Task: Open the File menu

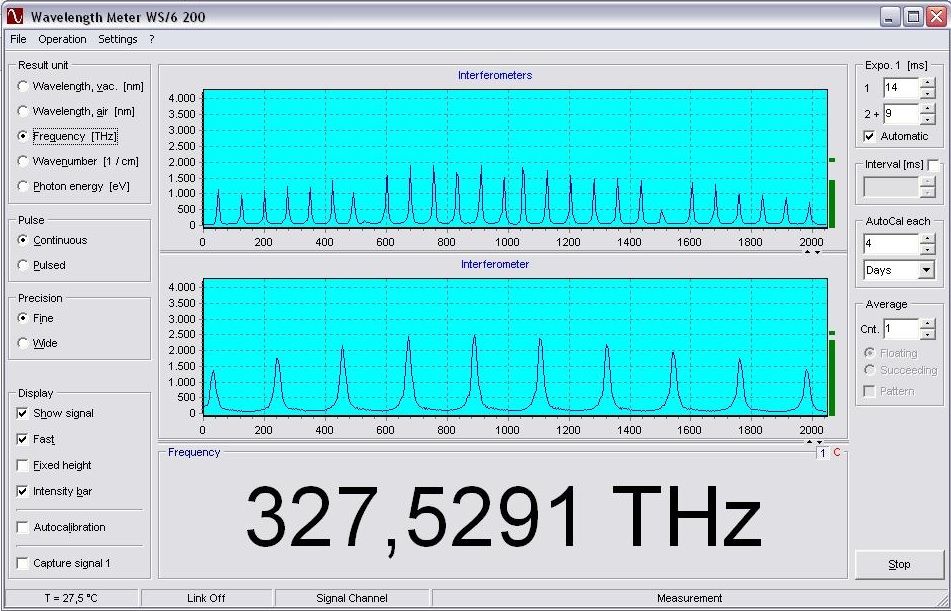Action: coord(18,39)
